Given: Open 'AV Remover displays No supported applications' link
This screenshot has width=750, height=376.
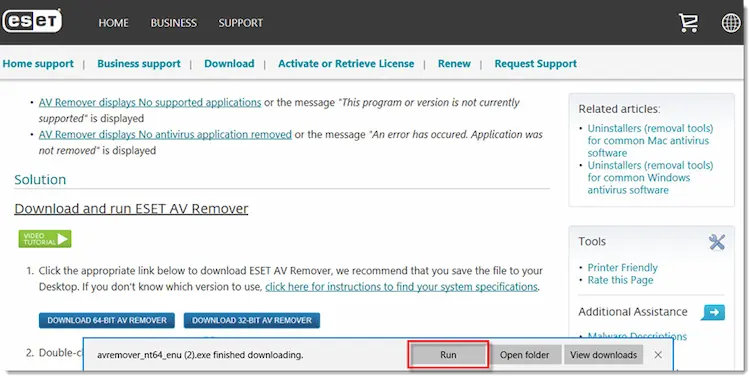Looking at the screenshot, I should (150, 102).
